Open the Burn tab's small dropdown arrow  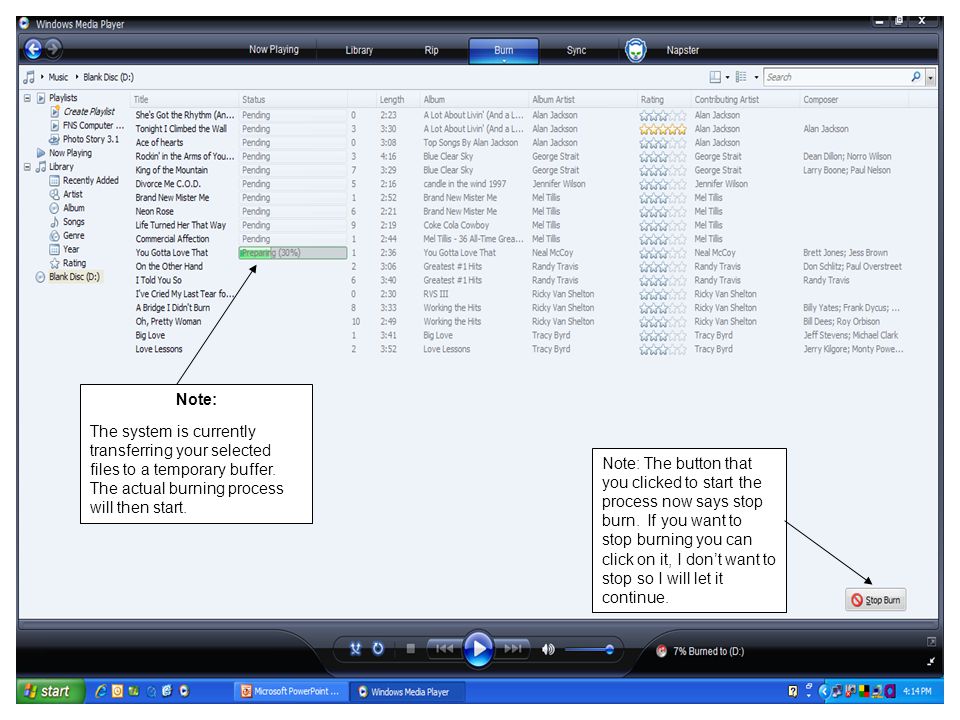click(x=504, y=61)
